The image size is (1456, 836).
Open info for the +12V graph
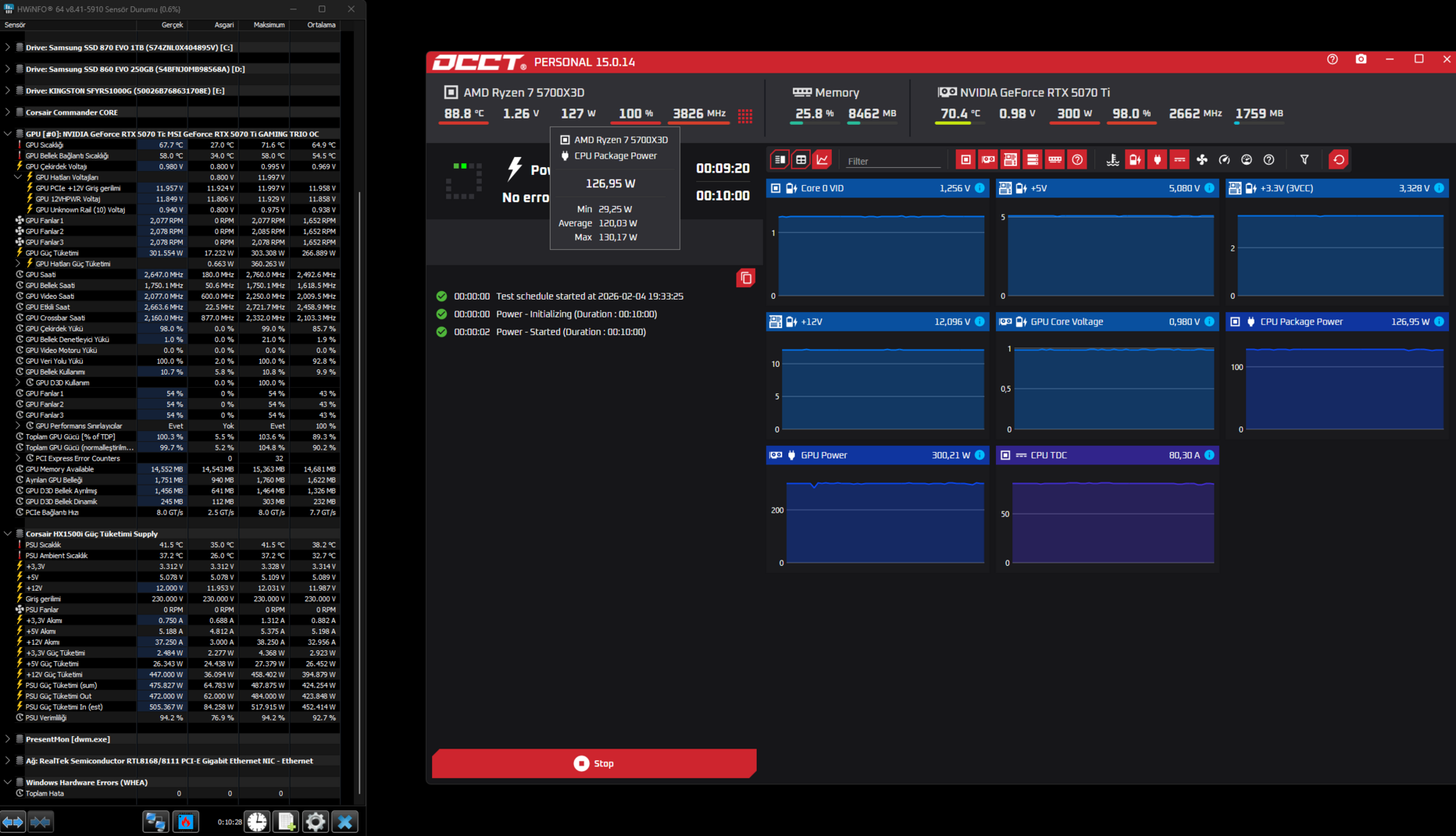click(980, 322)
